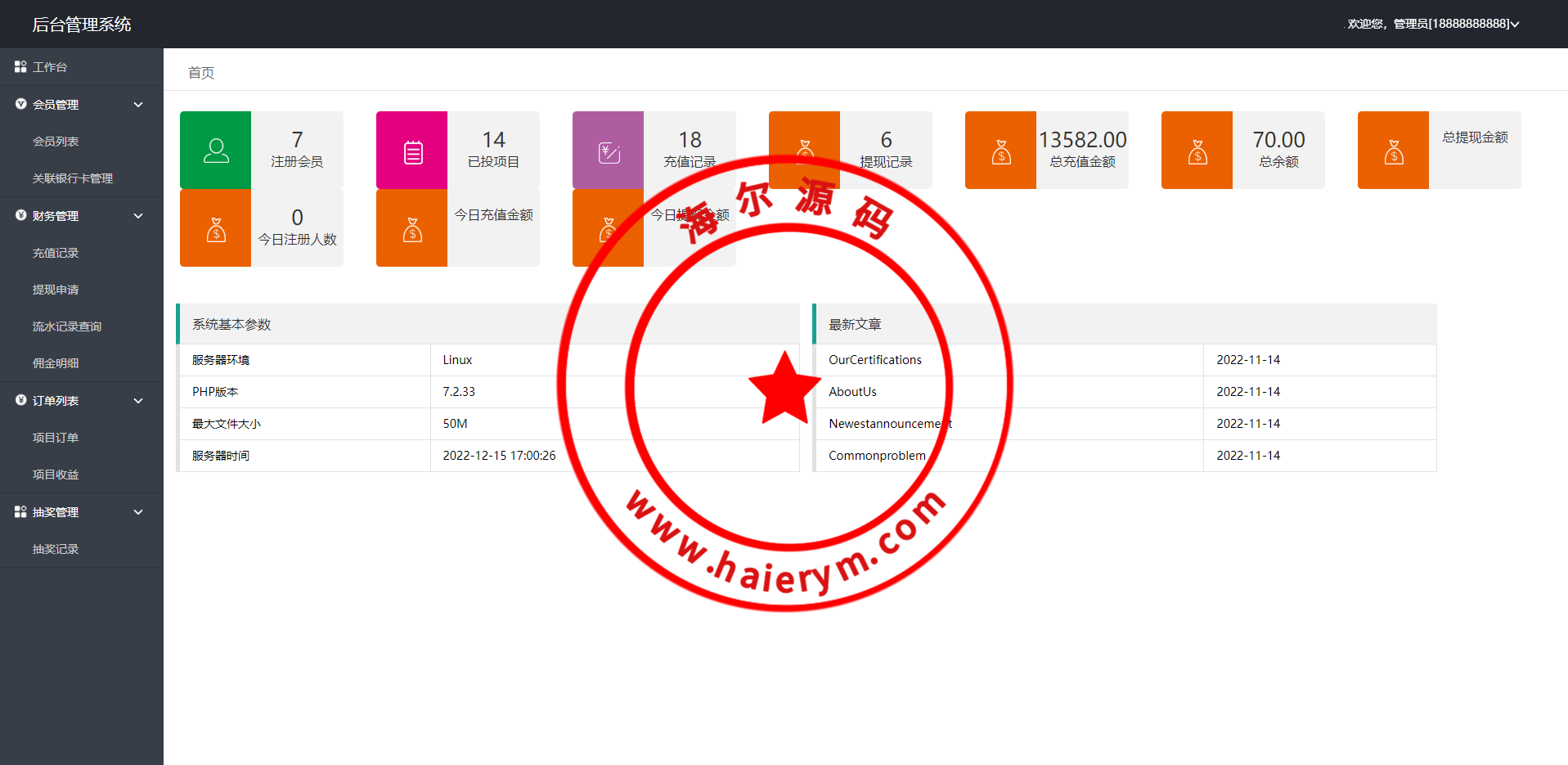Click the orange money bag for 总充值金额

[x=1001, y=151]
